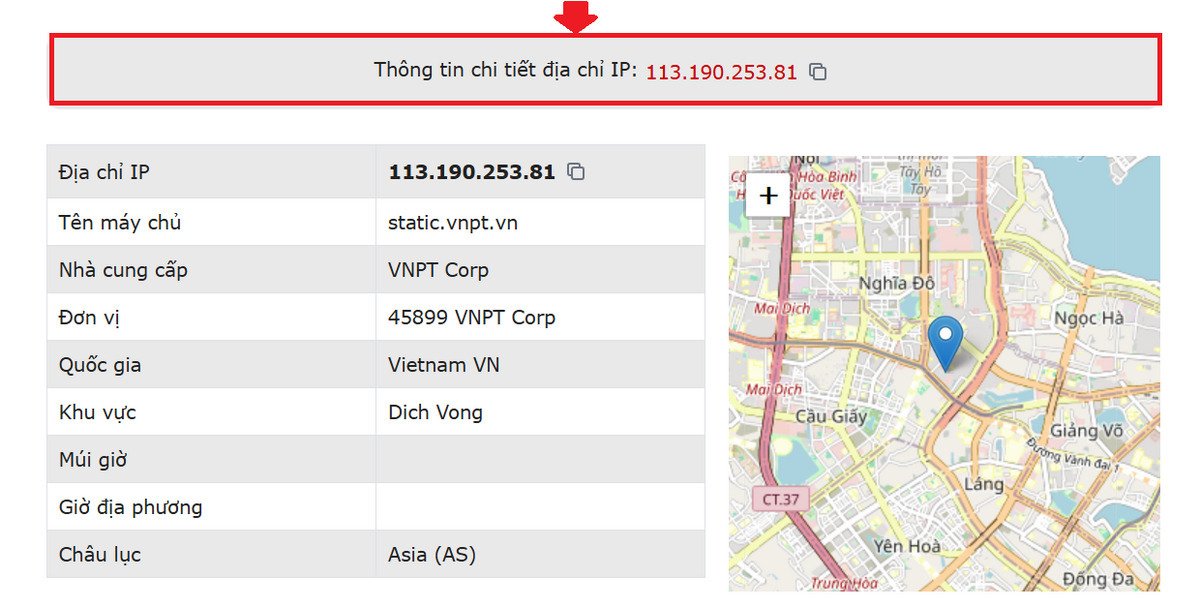The height and width of the screenshot is (608, 1200).
Task: Click the Châu lục label
Action: [100, 554]
